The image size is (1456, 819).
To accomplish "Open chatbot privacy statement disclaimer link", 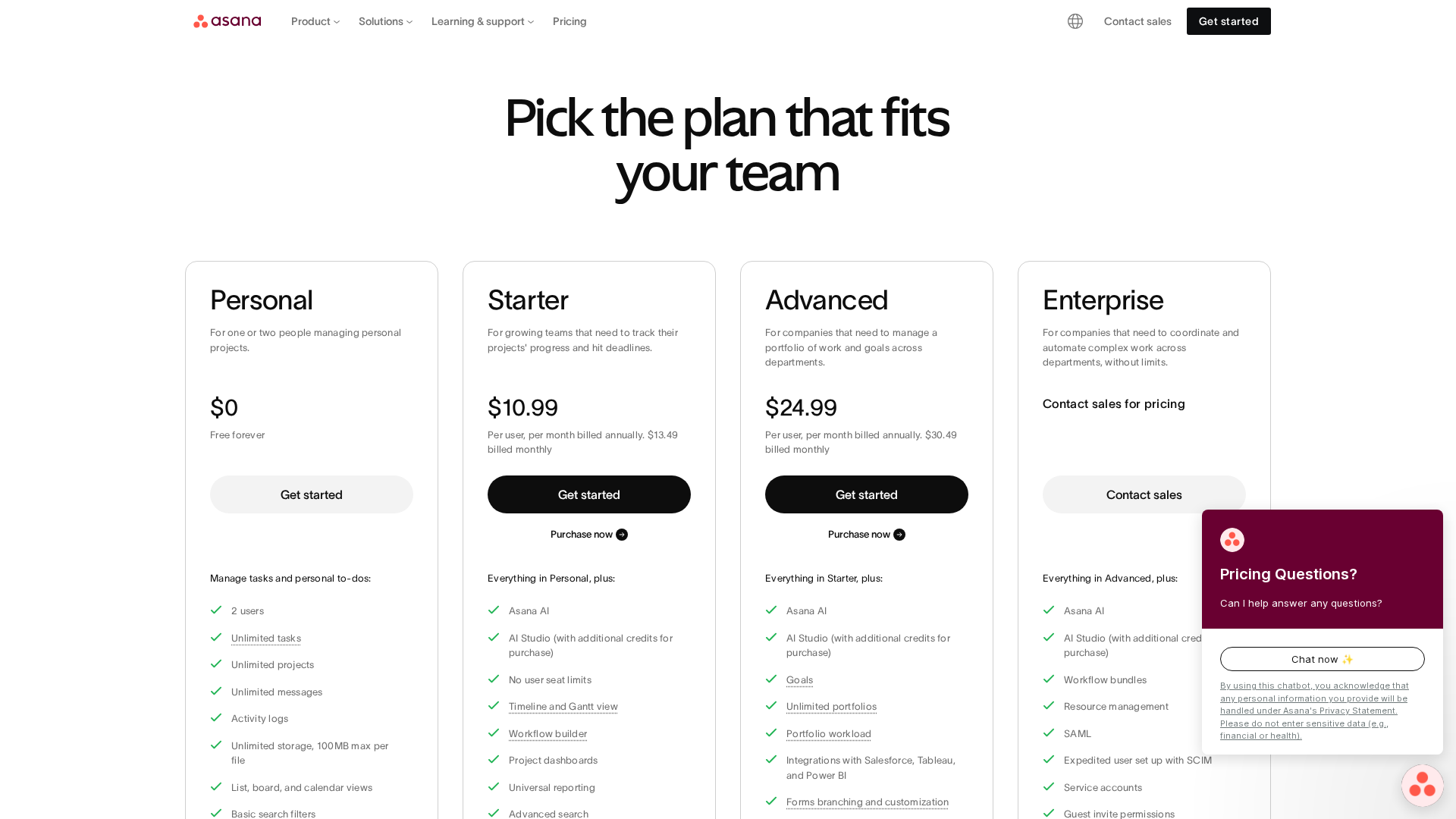I will pyautogui.click(x=1314, y=711).
